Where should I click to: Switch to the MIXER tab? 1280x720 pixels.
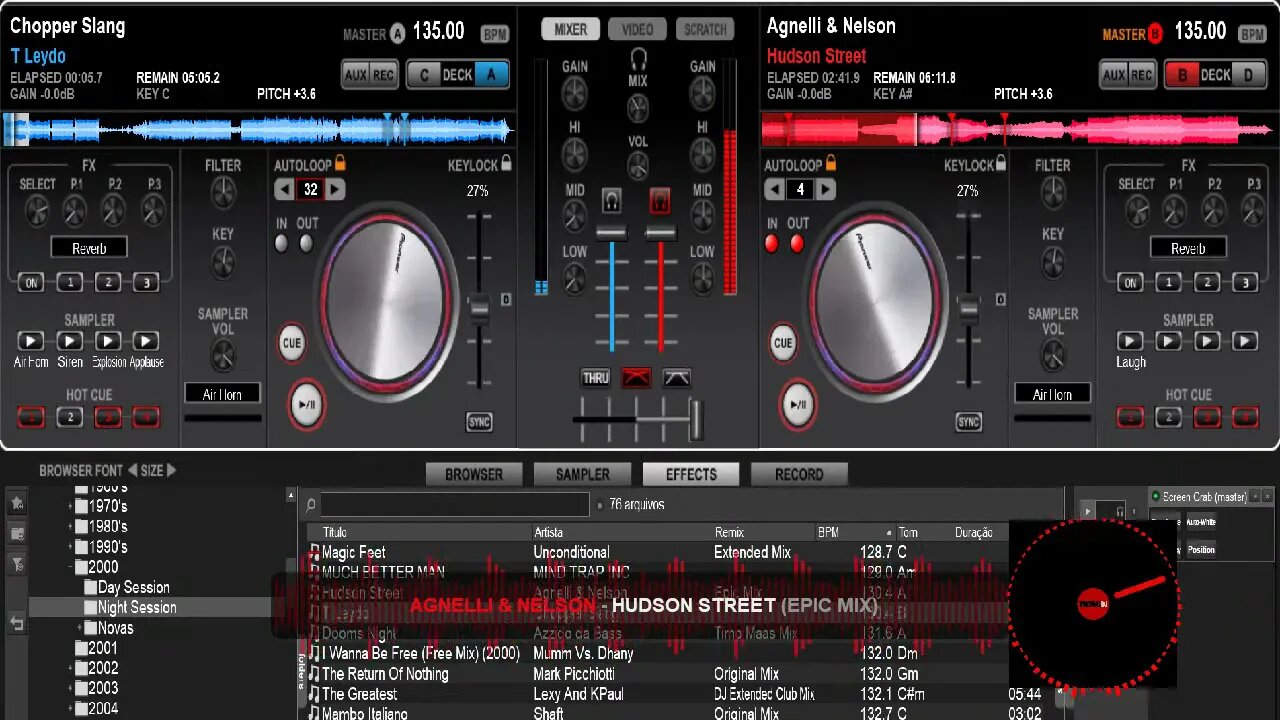pos(571,29)
